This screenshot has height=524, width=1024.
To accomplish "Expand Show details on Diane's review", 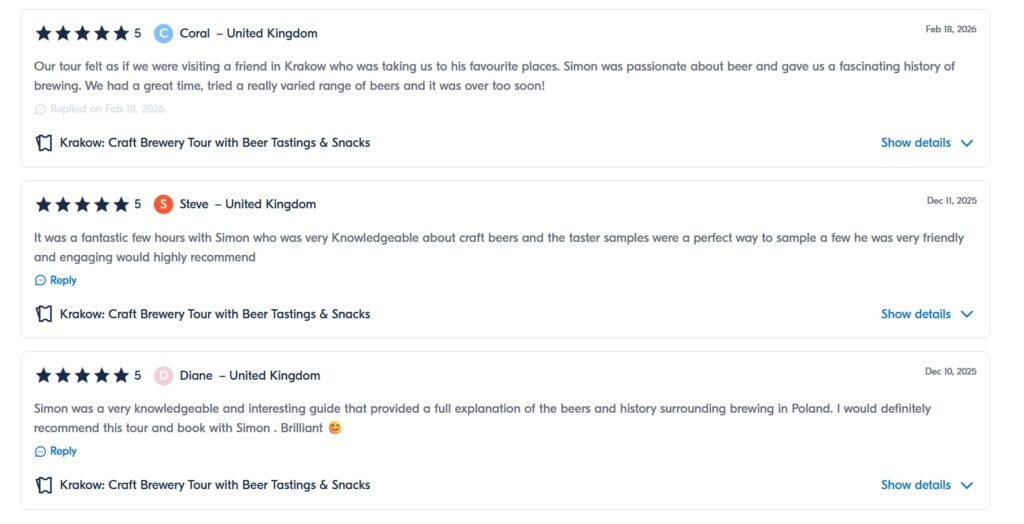I will (x=915, y=485).
